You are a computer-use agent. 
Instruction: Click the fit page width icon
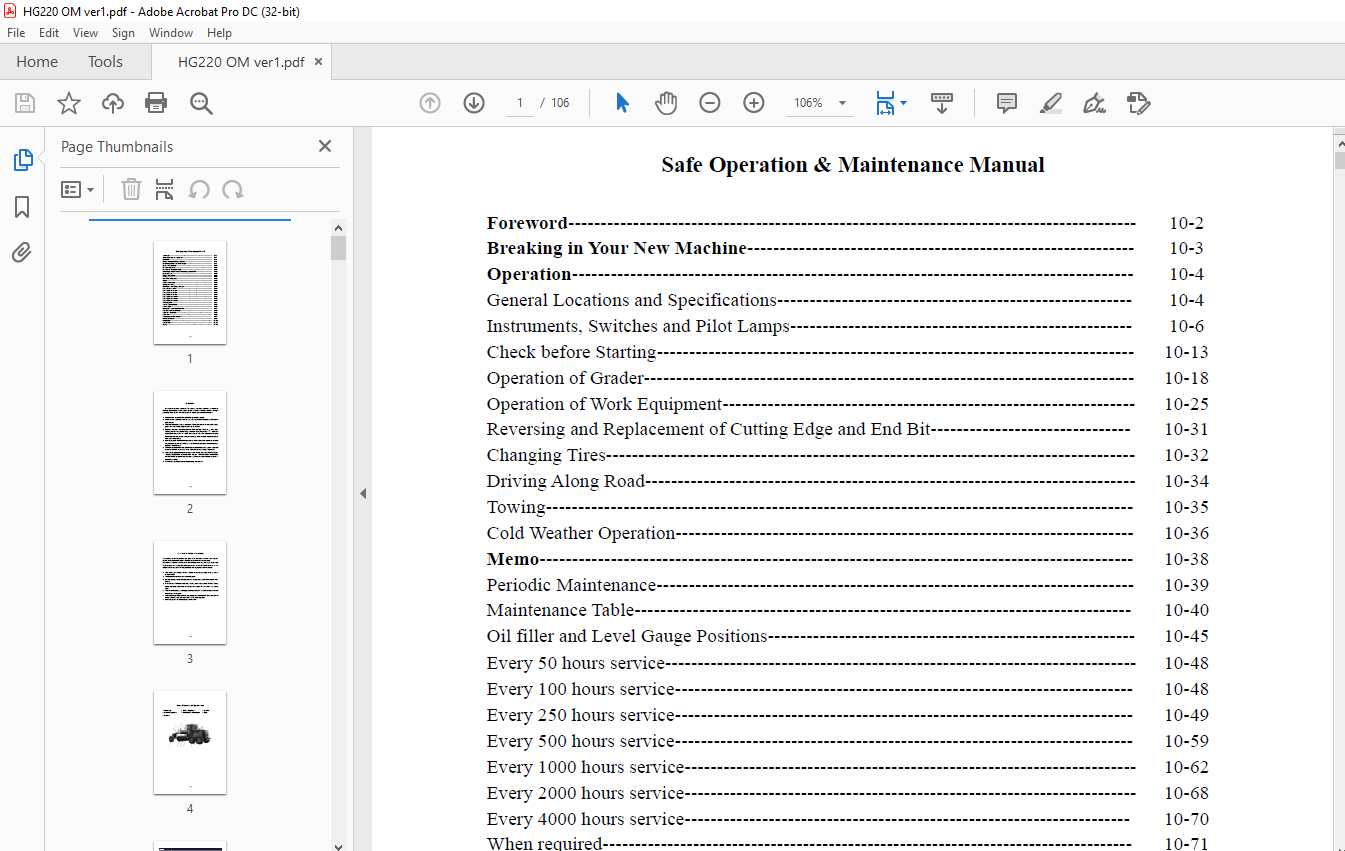(885, 103)
